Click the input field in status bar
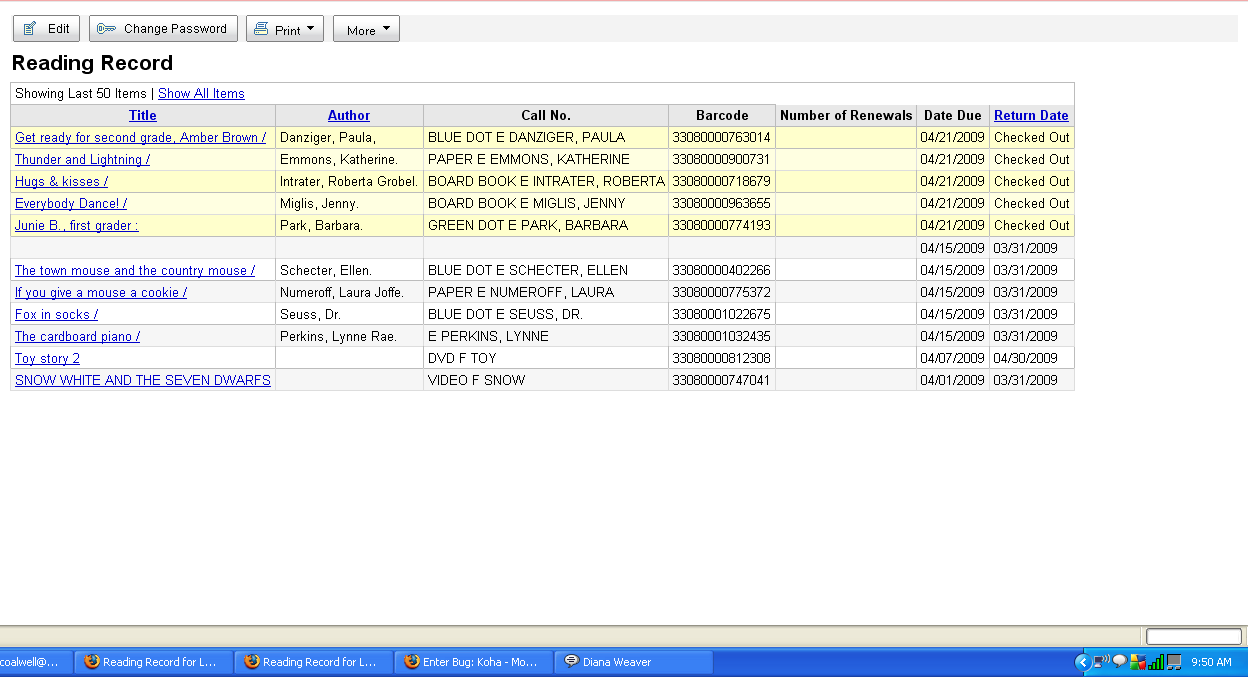The image size is (1248, 677). pos(1193,637)
